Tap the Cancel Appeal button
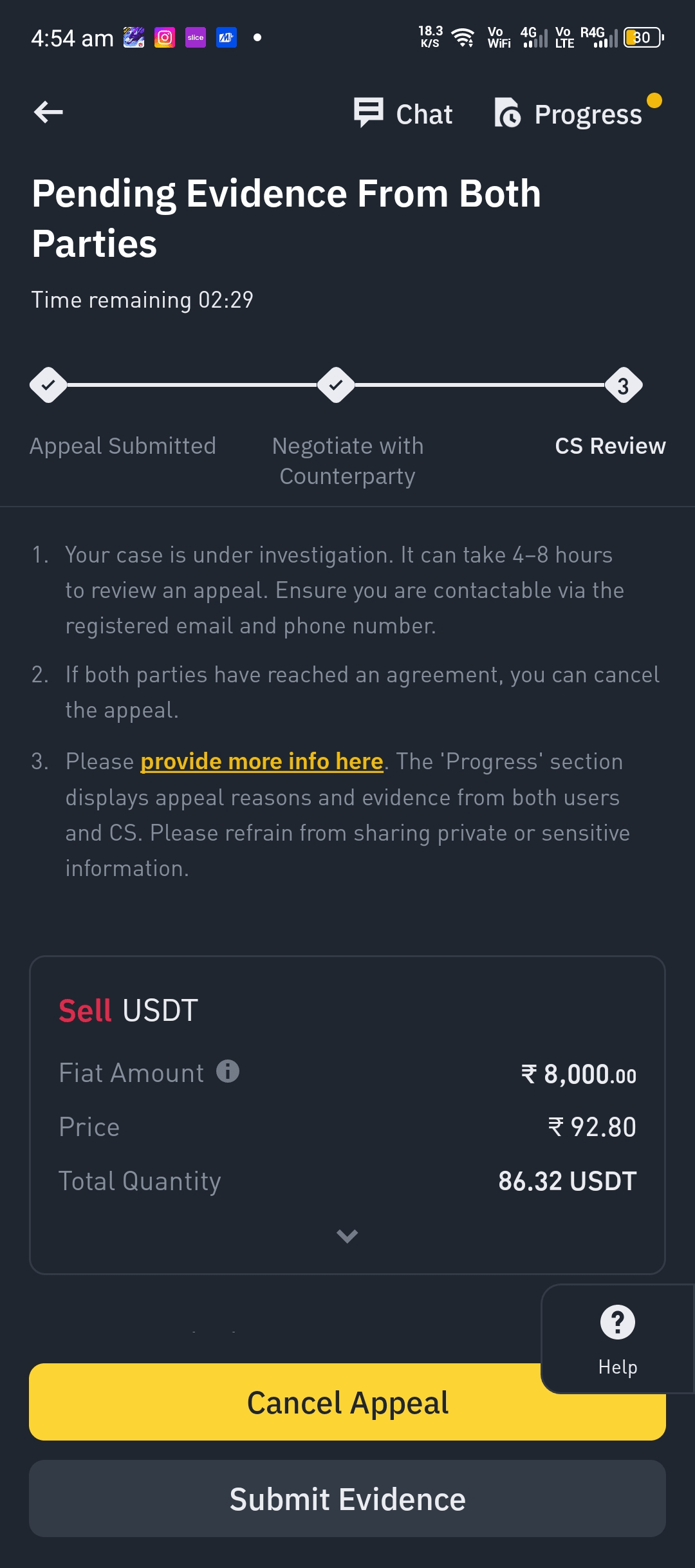695x1568 pixels. click(347, 1402)
